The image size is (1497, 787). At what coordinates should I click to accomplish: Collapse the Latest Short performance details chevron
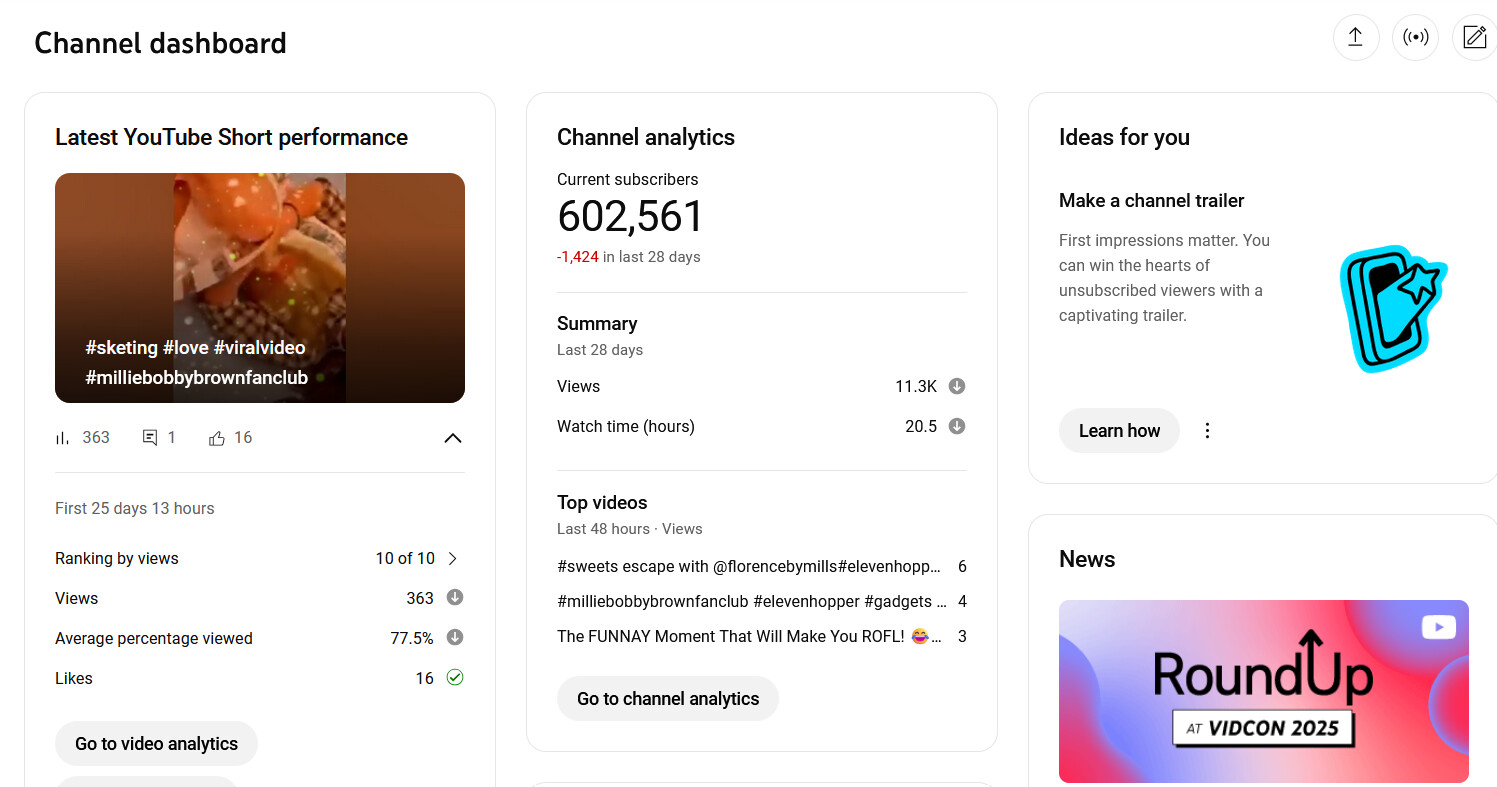pos(453,438)
